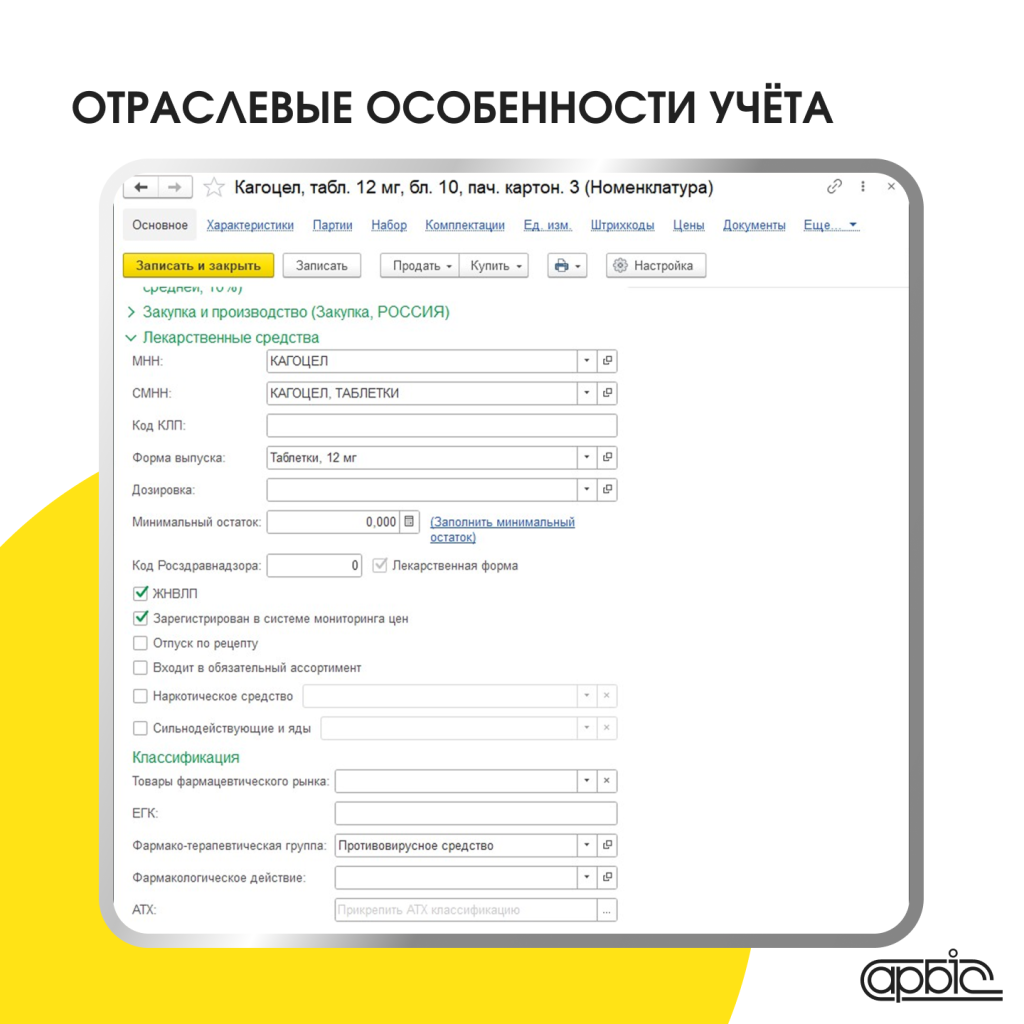Go forward with the right arrow button
Image resolution: width=1024 pixels, height=1024 pixels.
pos(174,187)
